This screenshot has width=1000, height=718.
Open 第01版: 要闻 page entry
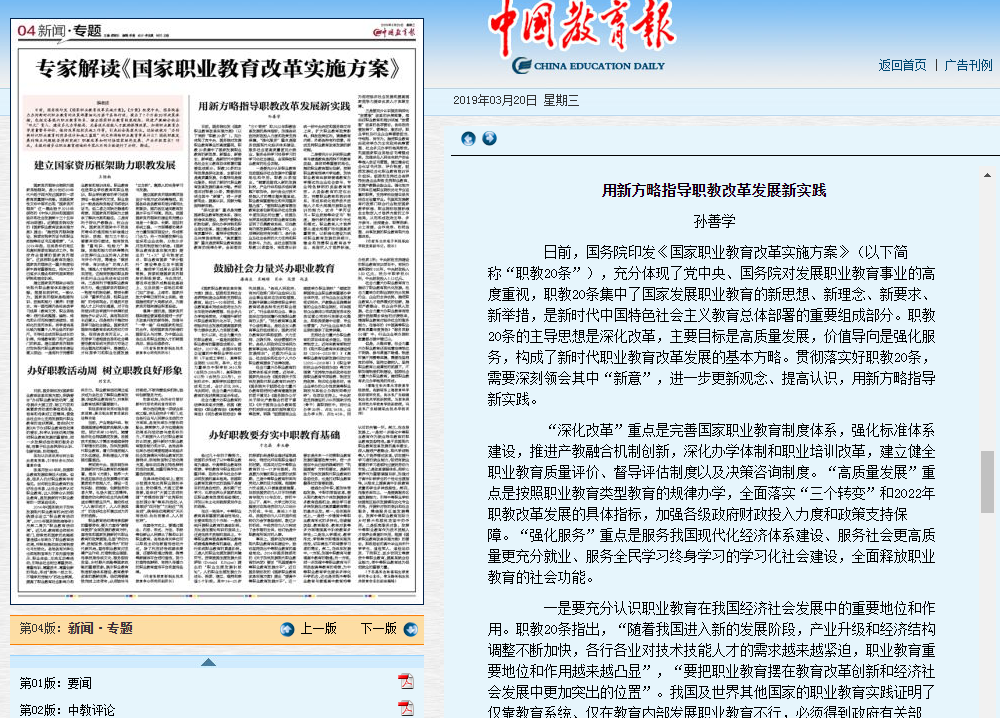[x=56, y=683]
